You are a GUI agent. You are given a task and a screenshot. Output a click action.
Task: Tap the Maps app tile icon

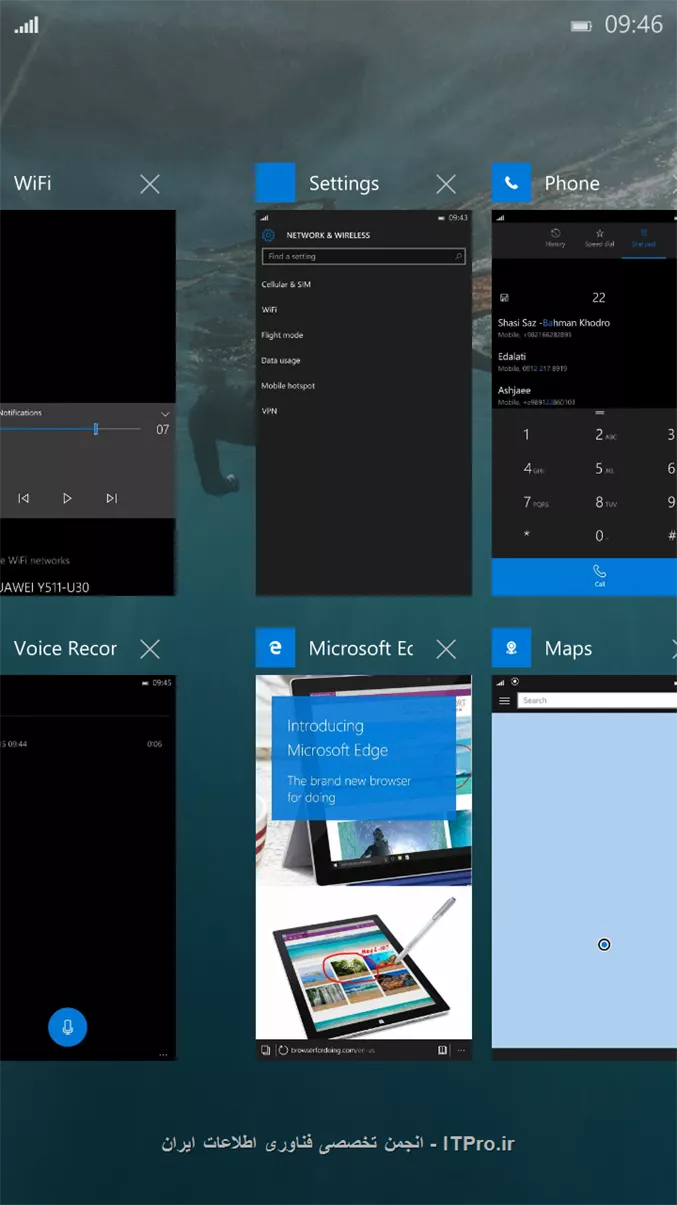pyautogui.click(x=511, y=648)
